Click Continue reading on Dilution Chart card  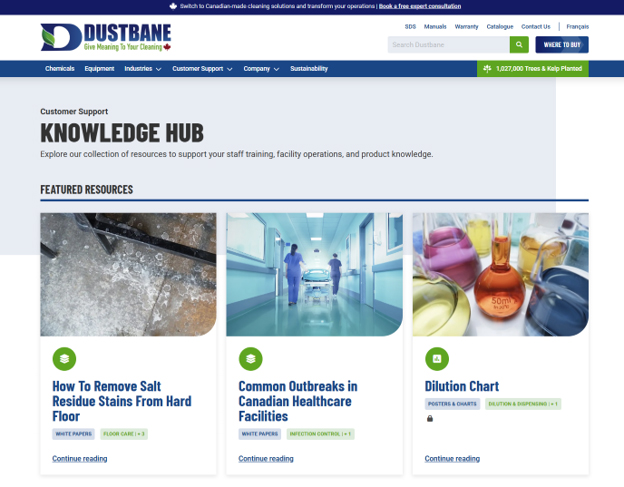click(452, 458)
